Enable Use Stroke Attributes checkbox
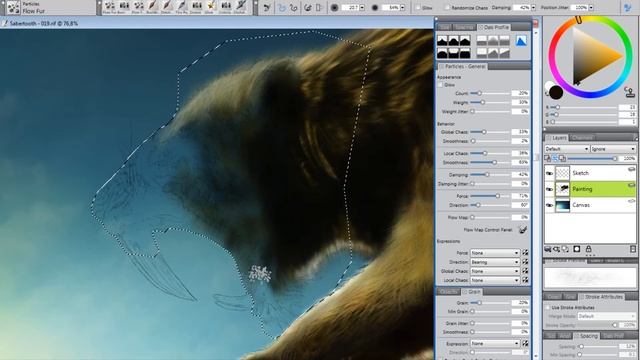 547,307
